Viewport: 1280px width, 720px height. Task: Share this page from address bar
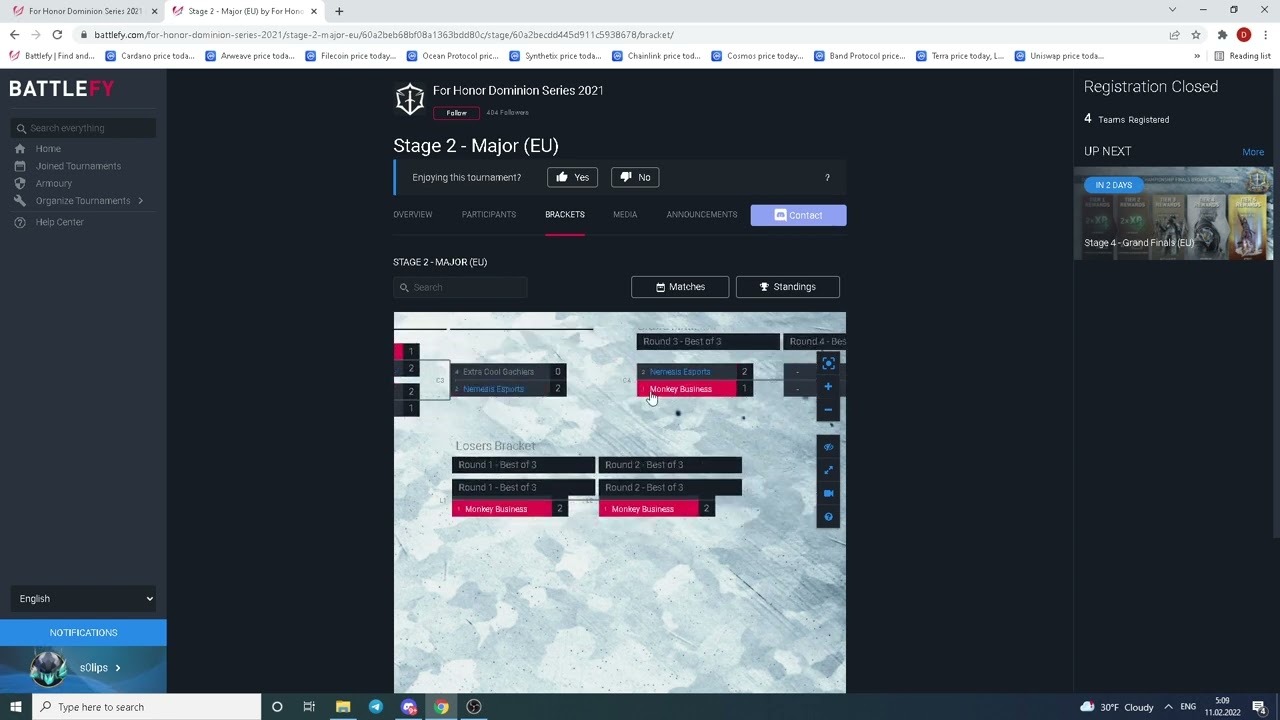[1175, 35]
